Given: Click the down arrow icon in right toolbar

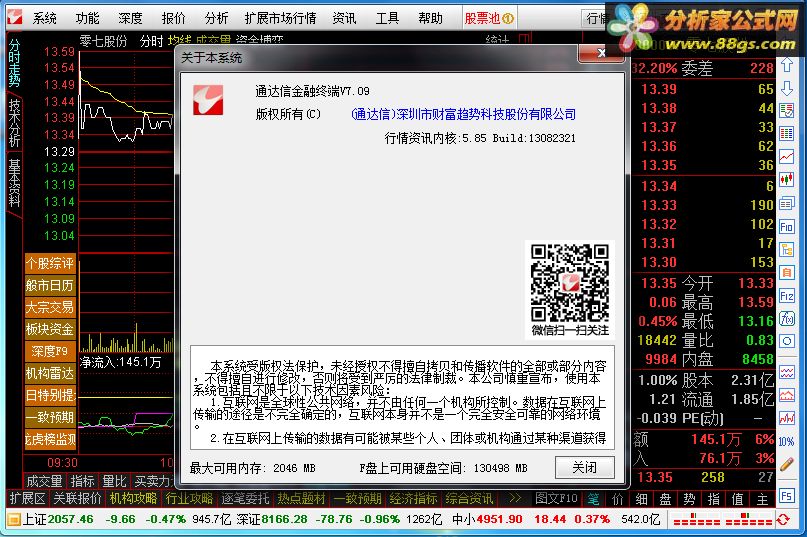Looking at the screenshot, I should [x=786, y=88].
